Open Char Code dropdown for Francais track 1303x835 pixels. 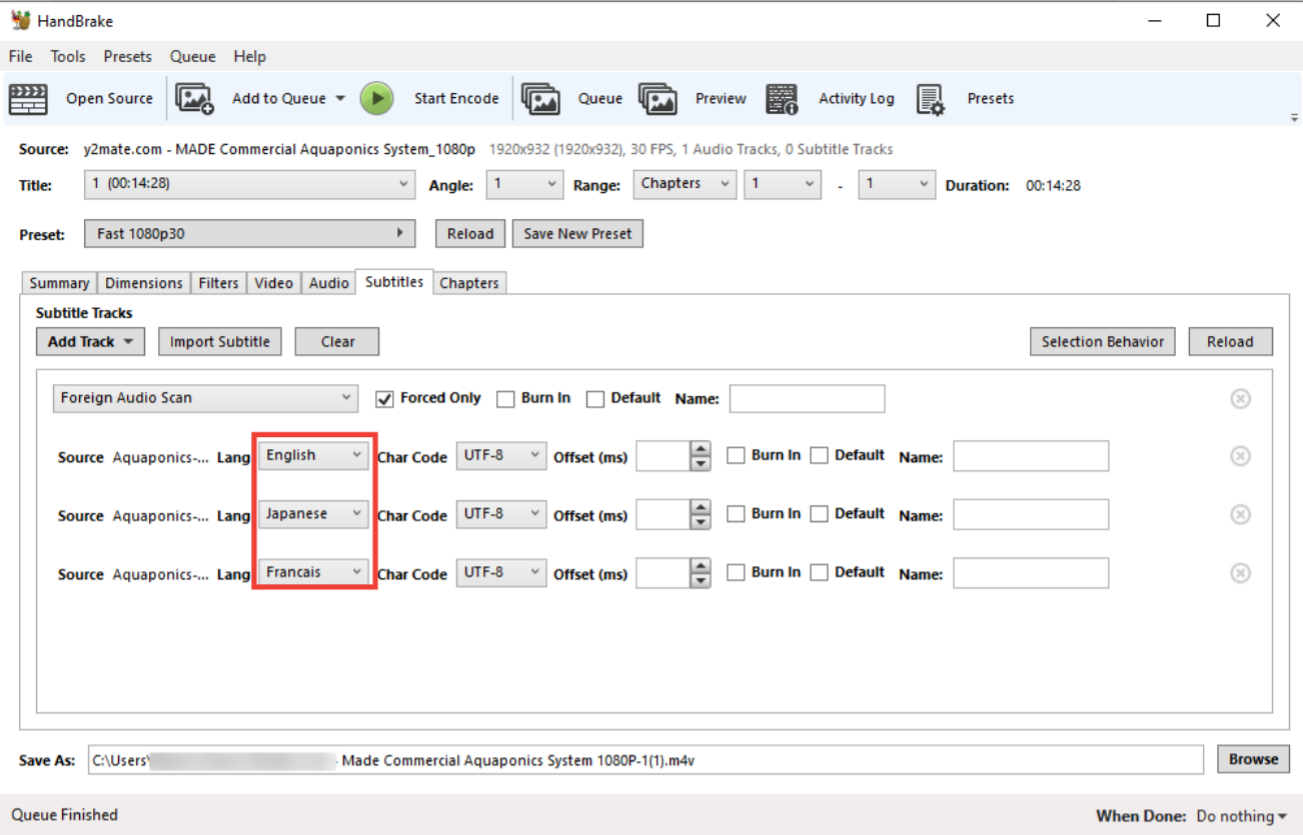pyautogui.click(x=501, y=573)
